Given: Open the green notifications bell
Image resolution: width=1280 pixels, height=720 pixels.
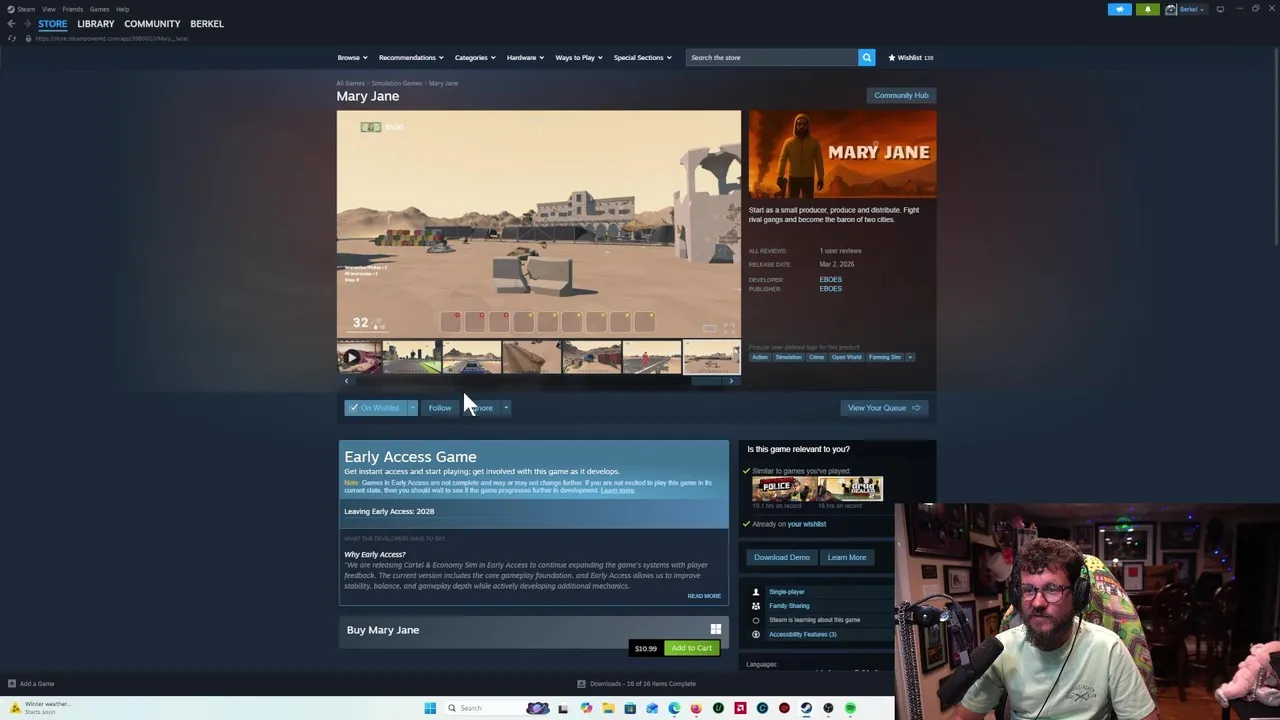Looking at the screenshot, I should (1147, 9).
